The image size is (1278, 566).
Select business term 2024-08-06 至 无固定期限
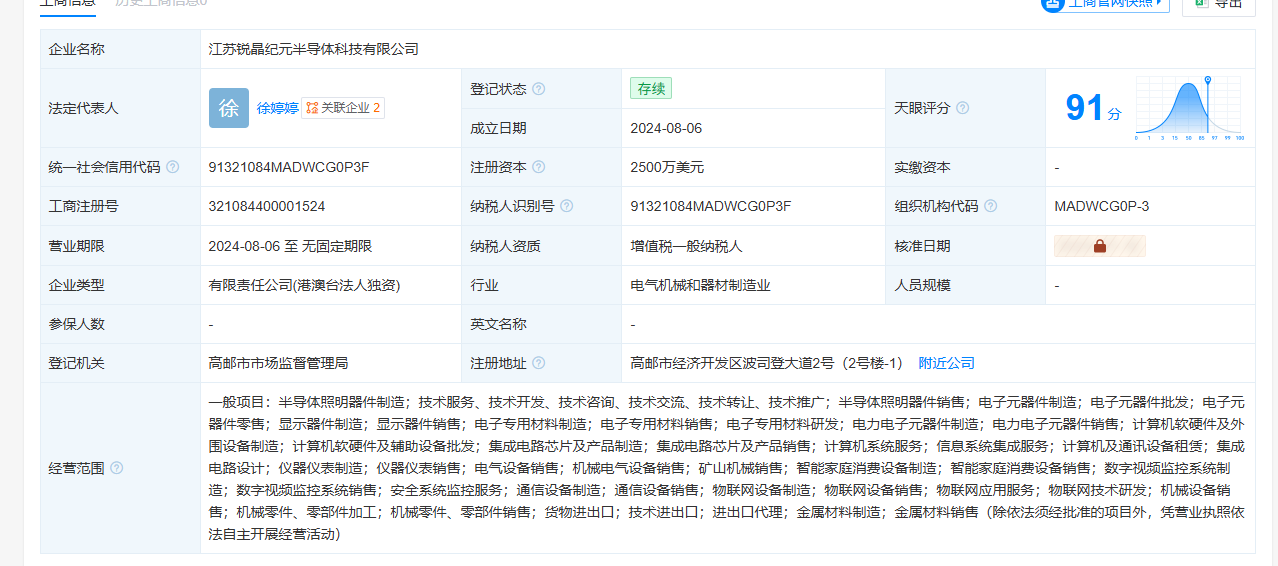click(x=290, y=246)
